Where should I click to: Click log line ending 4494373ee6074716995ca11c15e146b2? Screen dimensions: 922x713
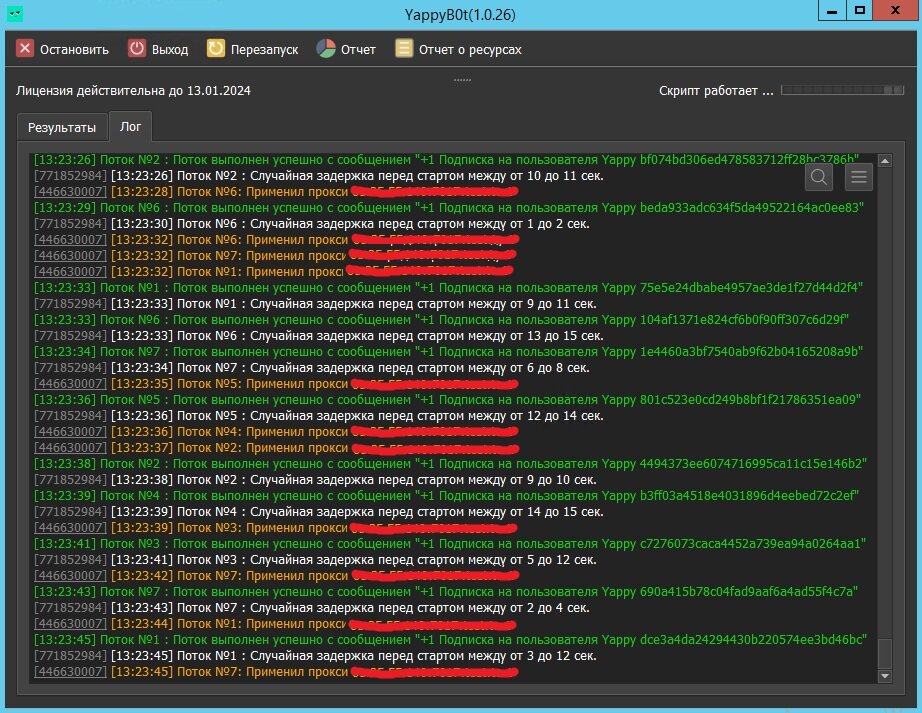(450, 464)
